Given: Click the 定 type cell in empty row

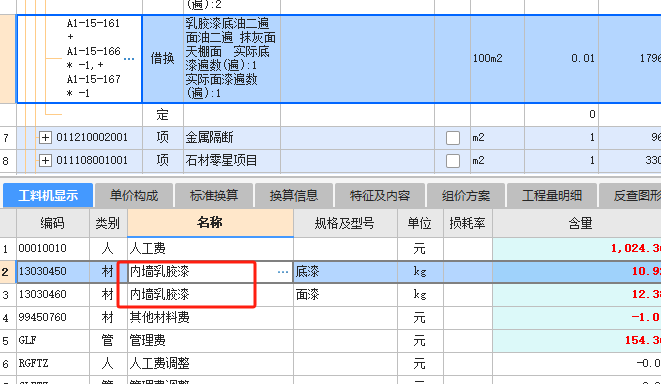Looking at the screenshot, I should point(163,115).
